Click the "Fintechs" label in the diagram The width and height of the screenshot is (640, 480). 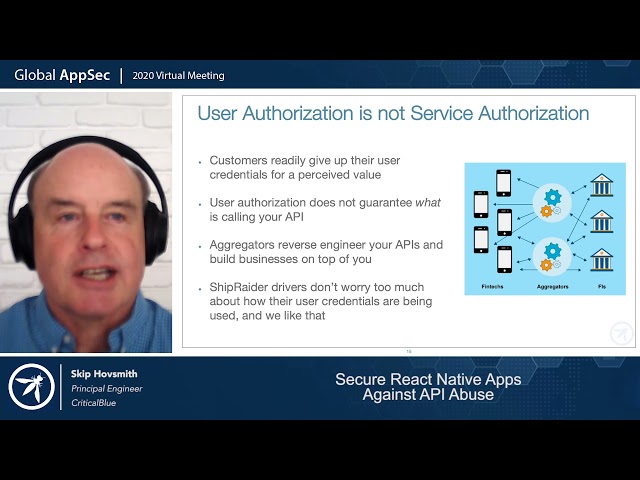point(492,287)
